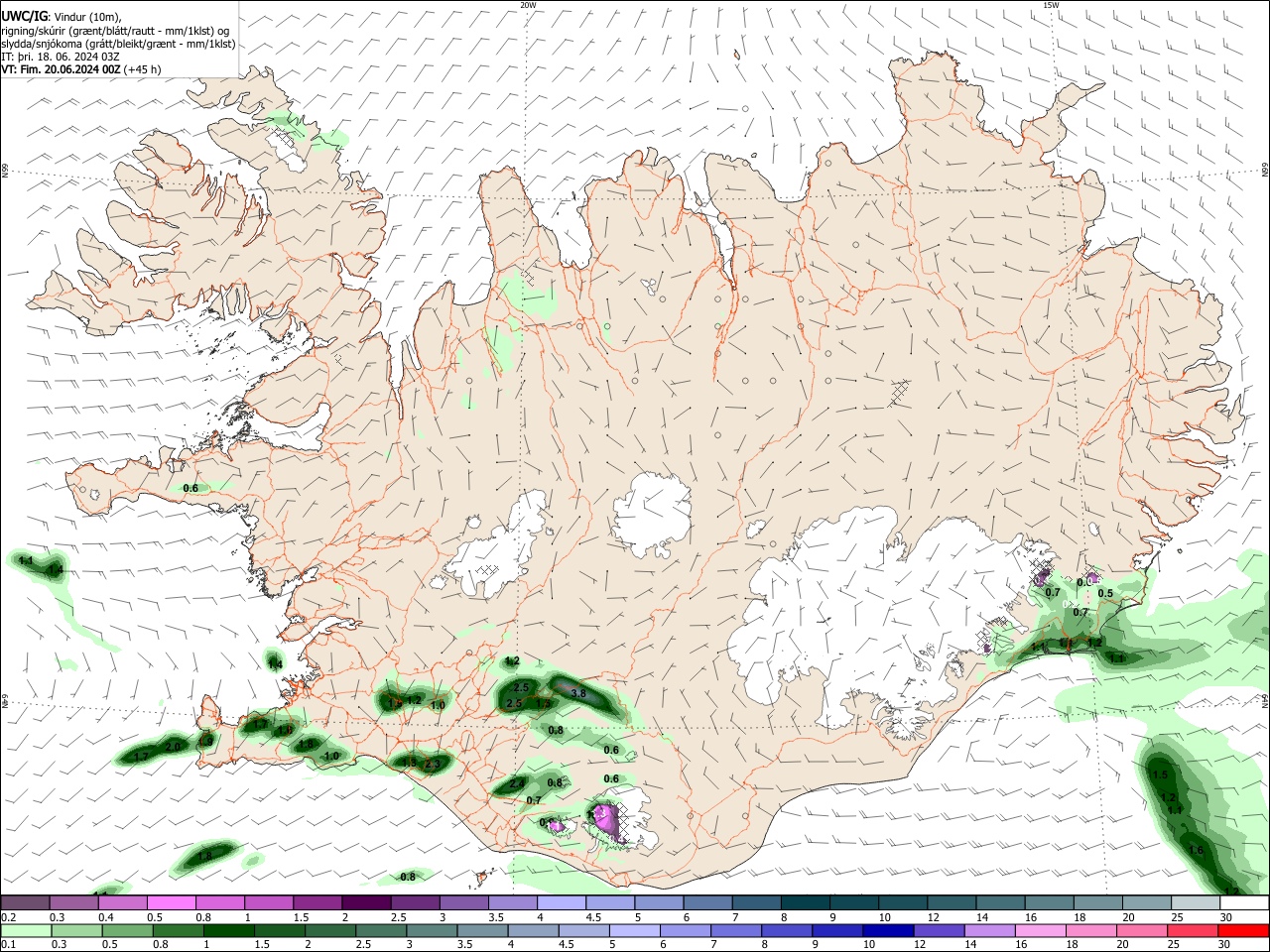Click the white 30 swatch in the snow legend
1270x952 pixels.
1244,903
